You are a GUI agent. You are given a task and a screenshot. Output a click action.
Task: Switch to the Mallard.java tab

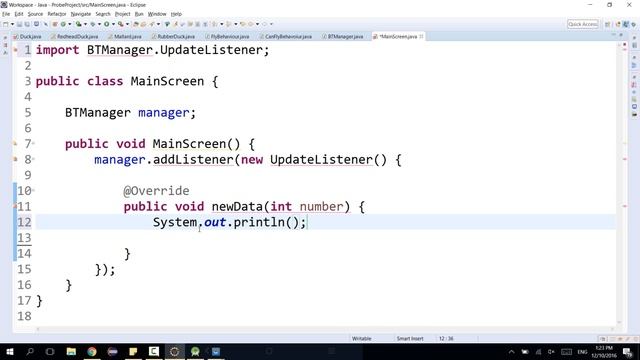pos(125,36)
